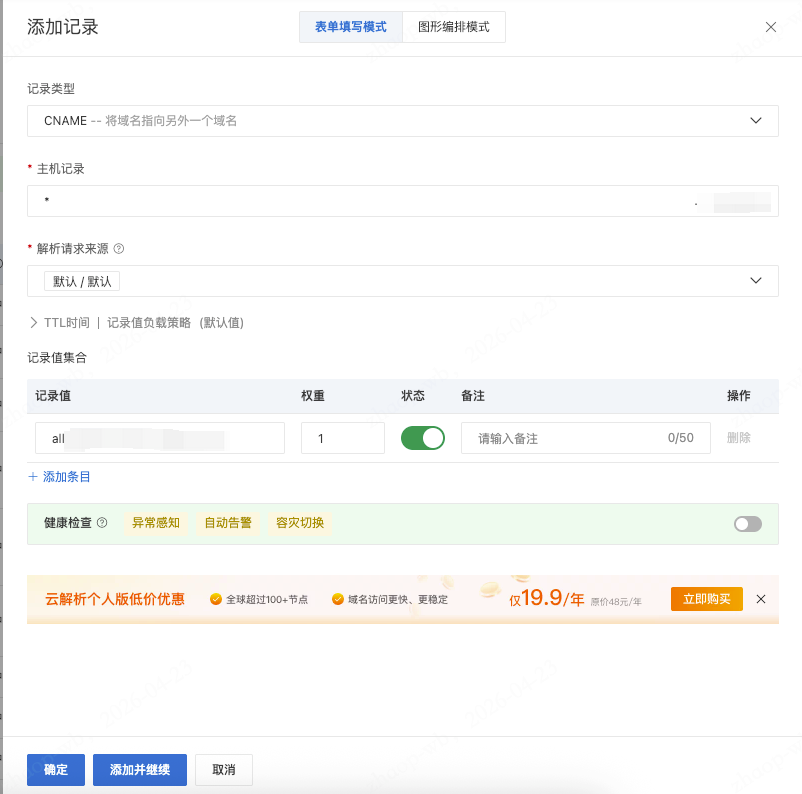Open the 解析请求来源 dropdown arrow
Viewport: 802px width, 794px height.
pos(756,281)
